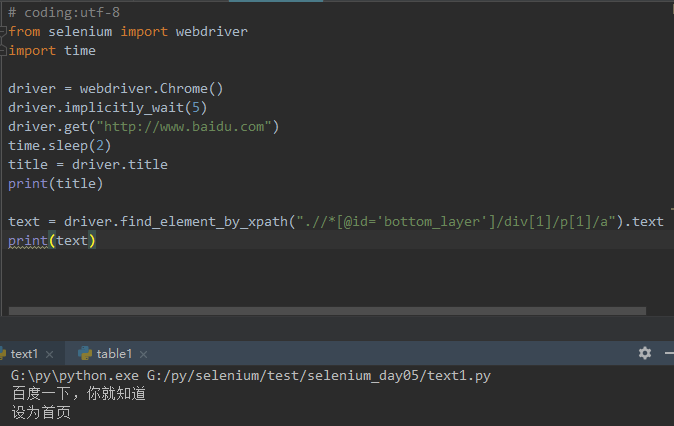
Task: Click the '百度一下，你就知道' output line
Action: (78, 394)
